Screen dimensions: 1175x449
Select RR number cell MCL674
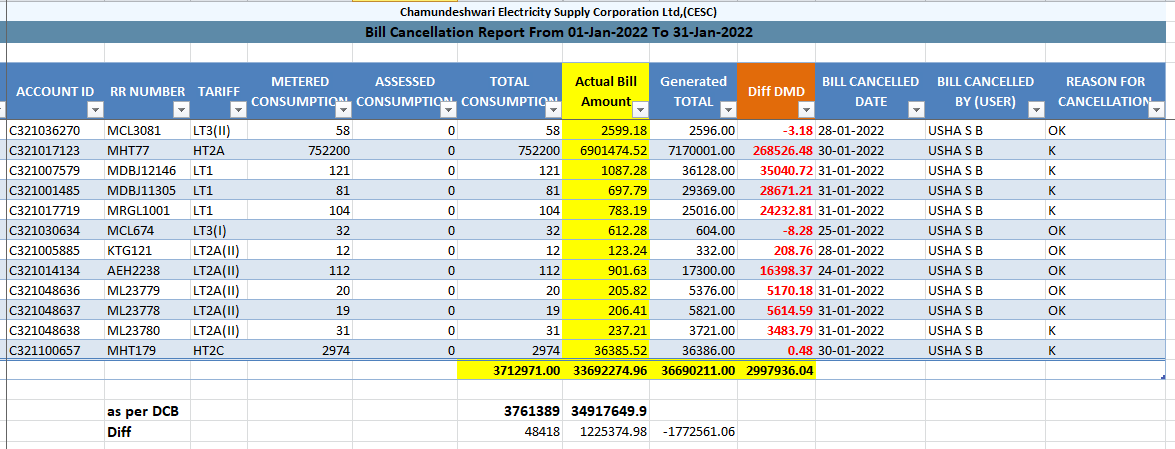pyautogui.click(x=147, y=230)
